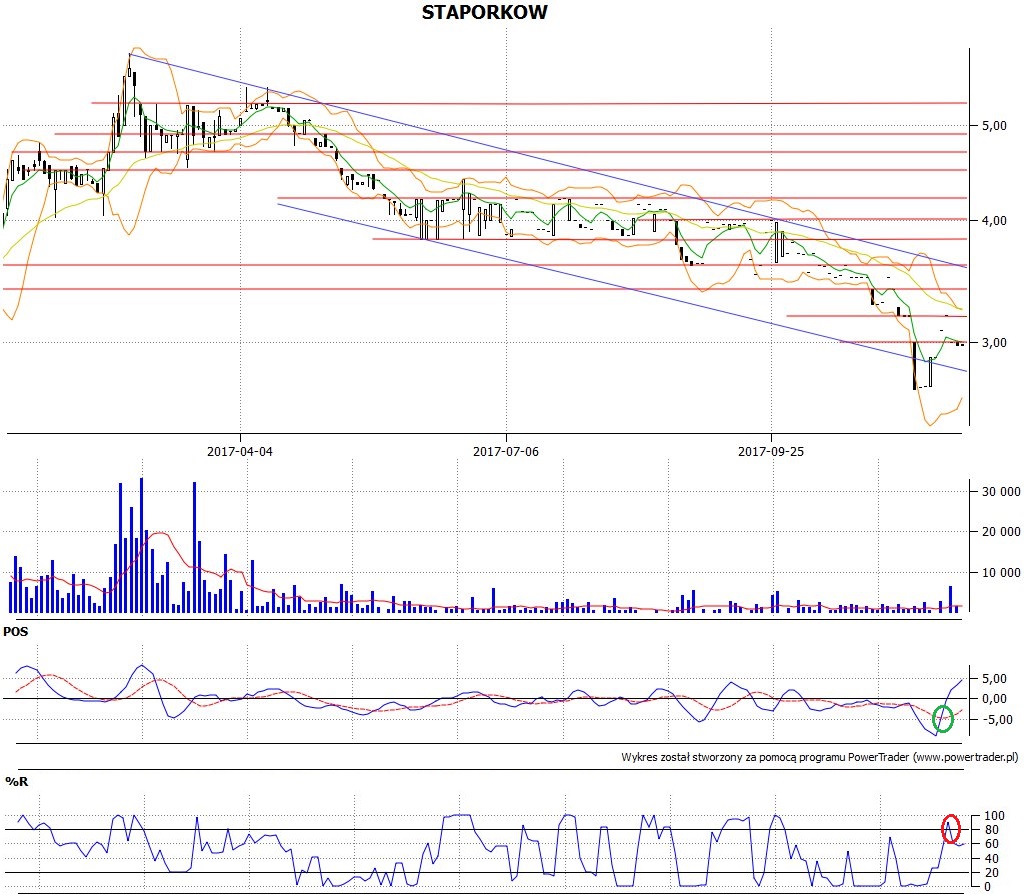Select the 2017-07-06 date label

505,451
